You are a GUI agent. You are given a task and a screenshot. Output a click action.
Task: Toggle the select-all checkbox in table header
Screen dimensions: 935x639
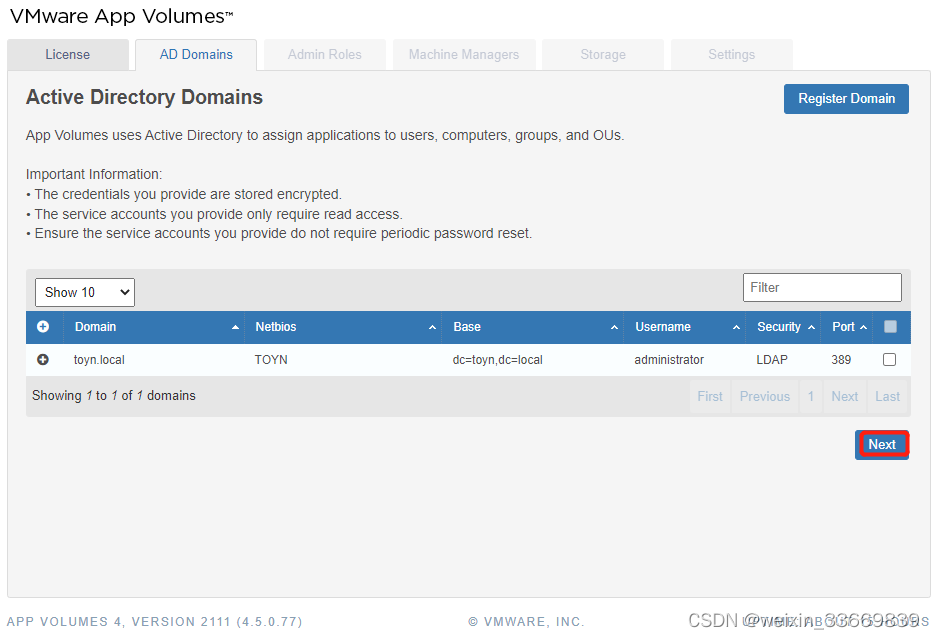[890, 327]
